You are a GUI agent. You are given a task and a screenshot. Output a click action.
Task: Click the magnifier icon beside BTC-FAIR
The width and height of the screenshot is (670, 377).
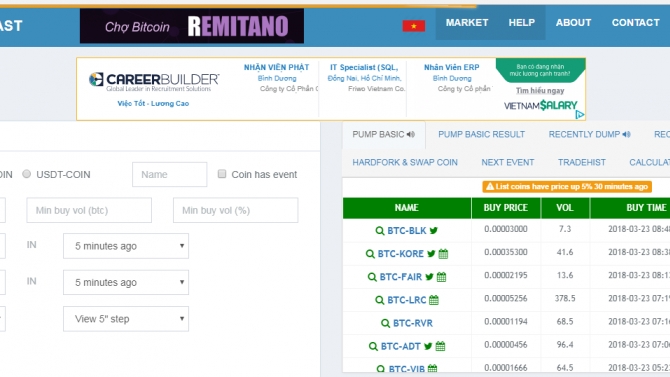click(x=372, y=277)
